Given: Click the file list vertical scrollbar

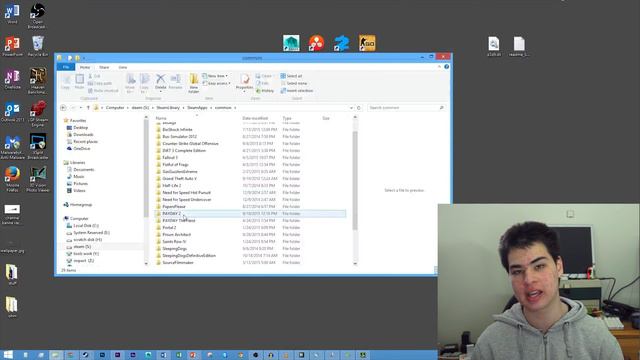Looking at the screenshot, I should click(x=355, y=180).
